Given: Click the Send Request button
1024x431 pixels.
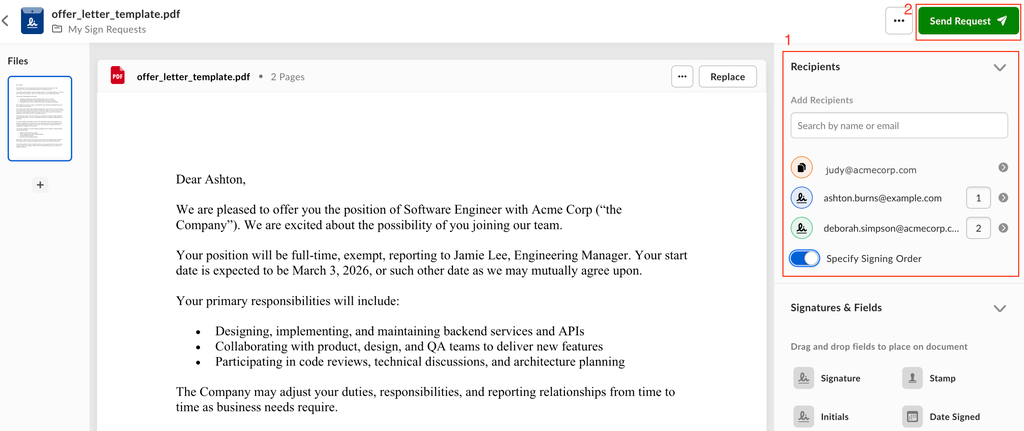Looking at the screenshot, I should (x=968, y=21).
